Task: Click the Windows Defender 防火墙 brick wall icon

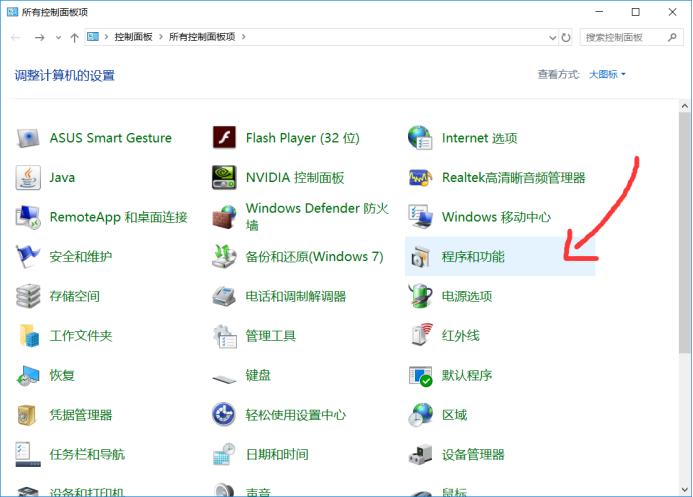Action: [x=224, y=217]
